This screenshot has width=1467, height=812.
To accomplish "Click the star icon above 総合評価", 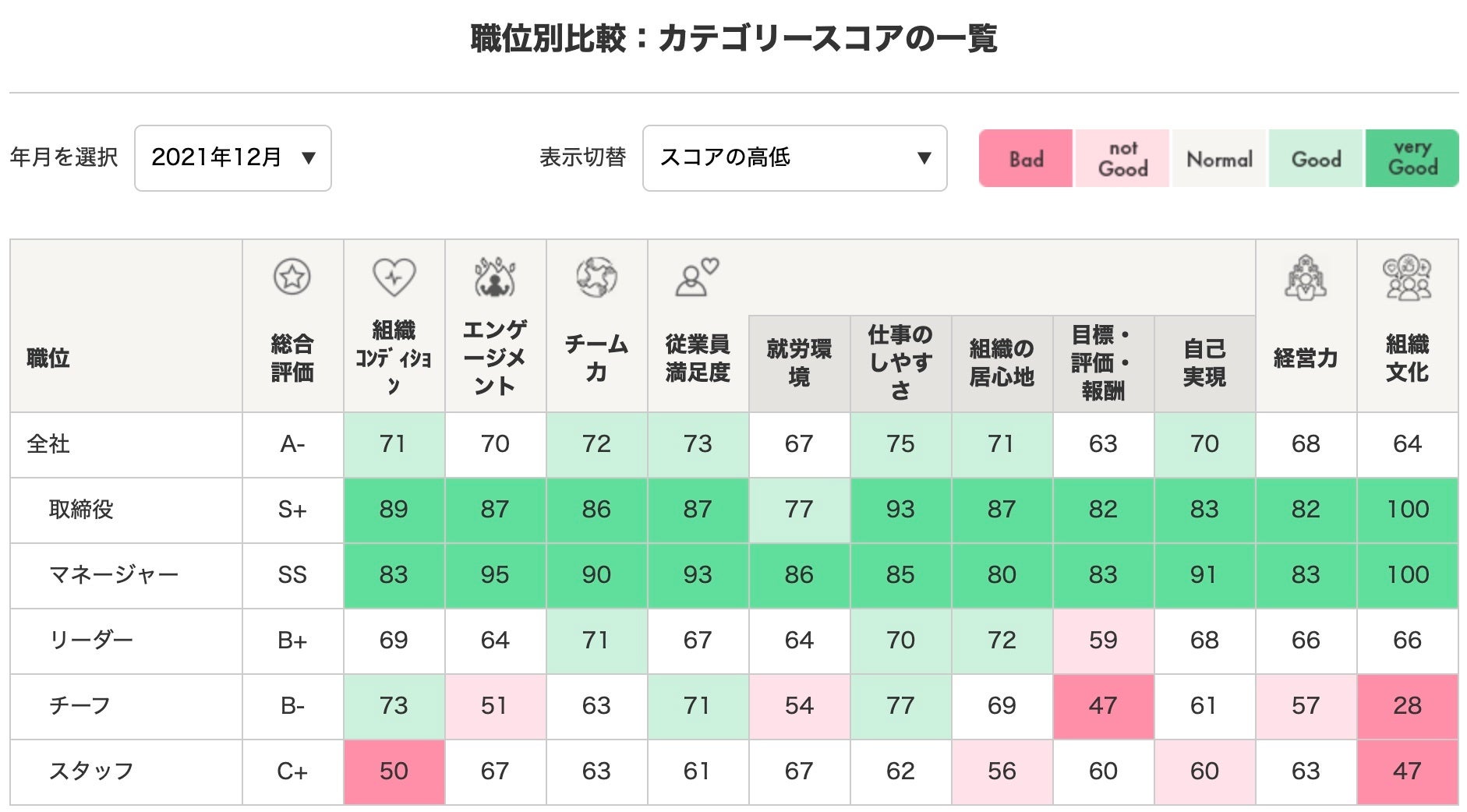I will pos(292,277).
